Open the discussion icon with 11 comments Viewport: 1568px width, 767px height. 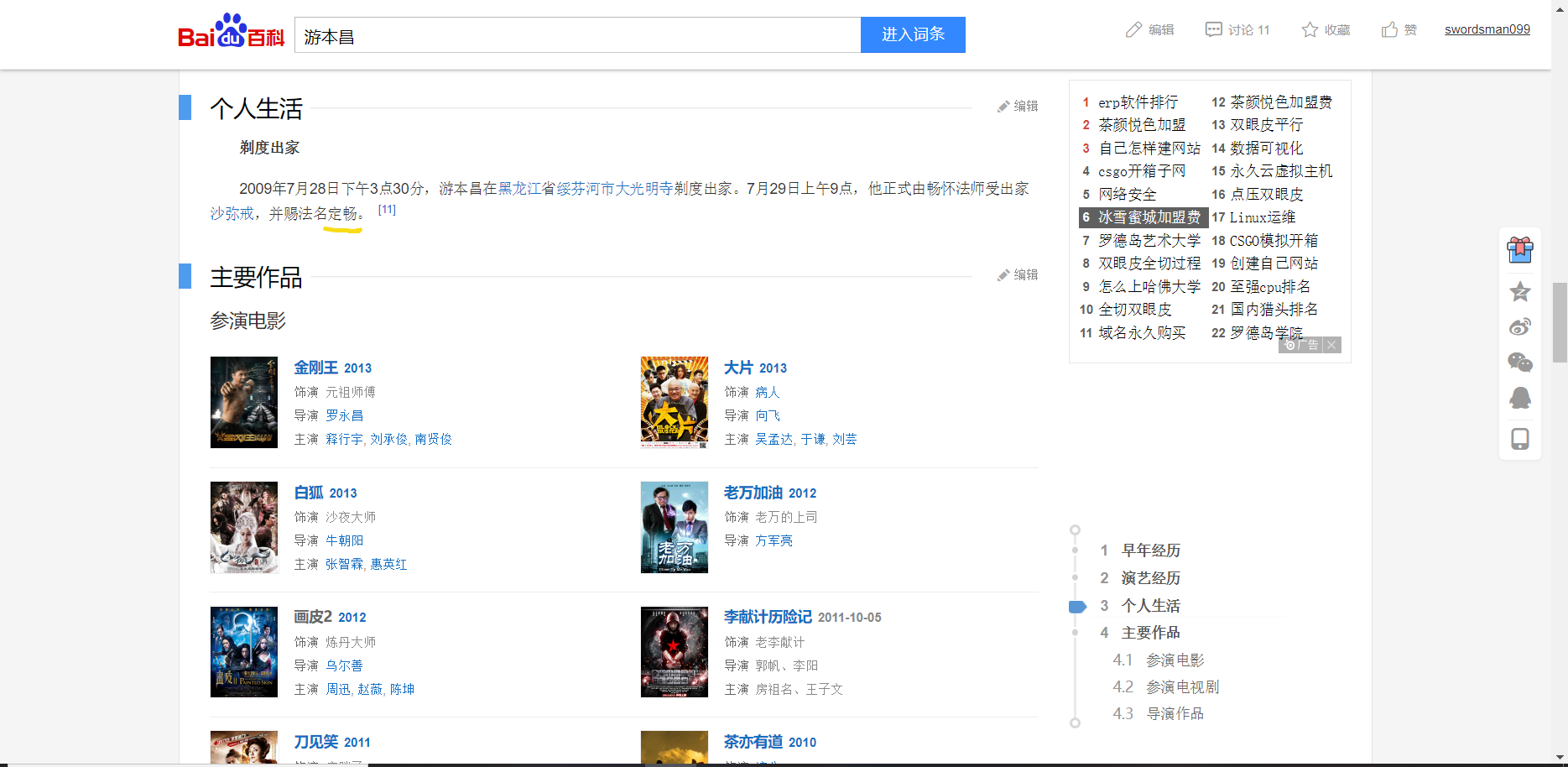pyautogui.click(x=1213, y=30)
